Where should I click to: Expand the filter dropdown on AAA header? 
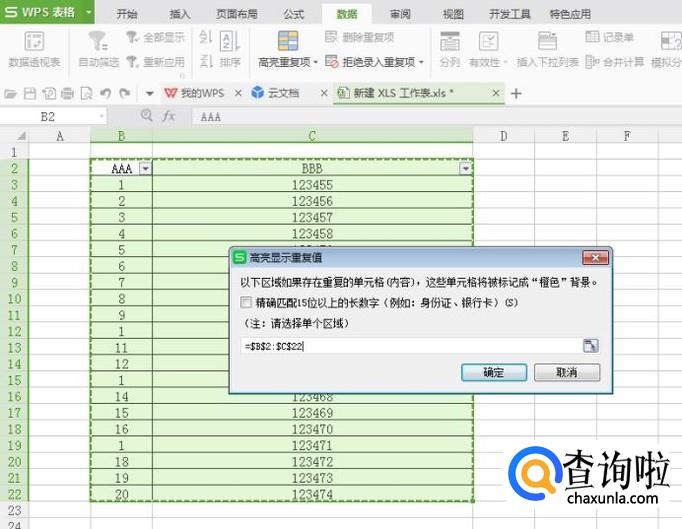click(x=145, y=169)
